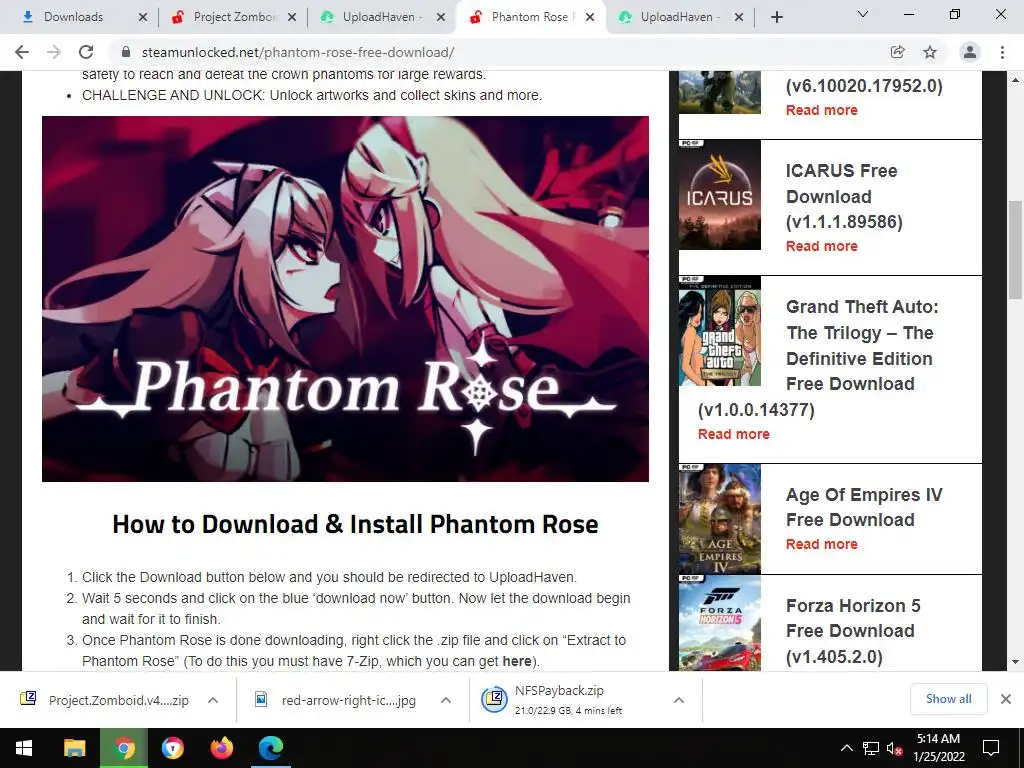This screenshot has height=768, width=1024.
Task: Go forward using the arrow button
Action: point(54,52)
